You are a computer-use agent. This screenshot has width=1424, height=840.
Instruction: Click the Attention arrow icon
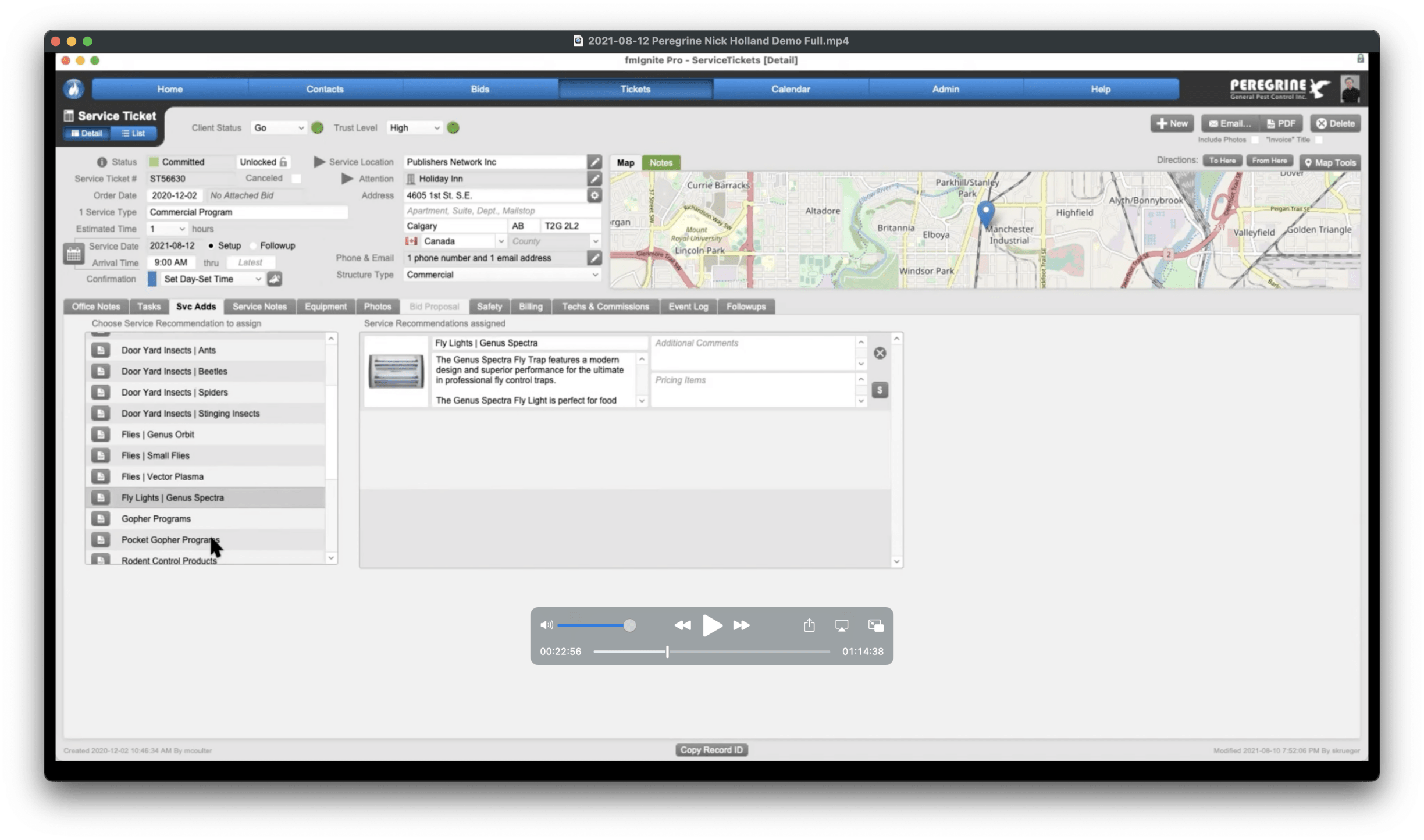pos(347,179)
